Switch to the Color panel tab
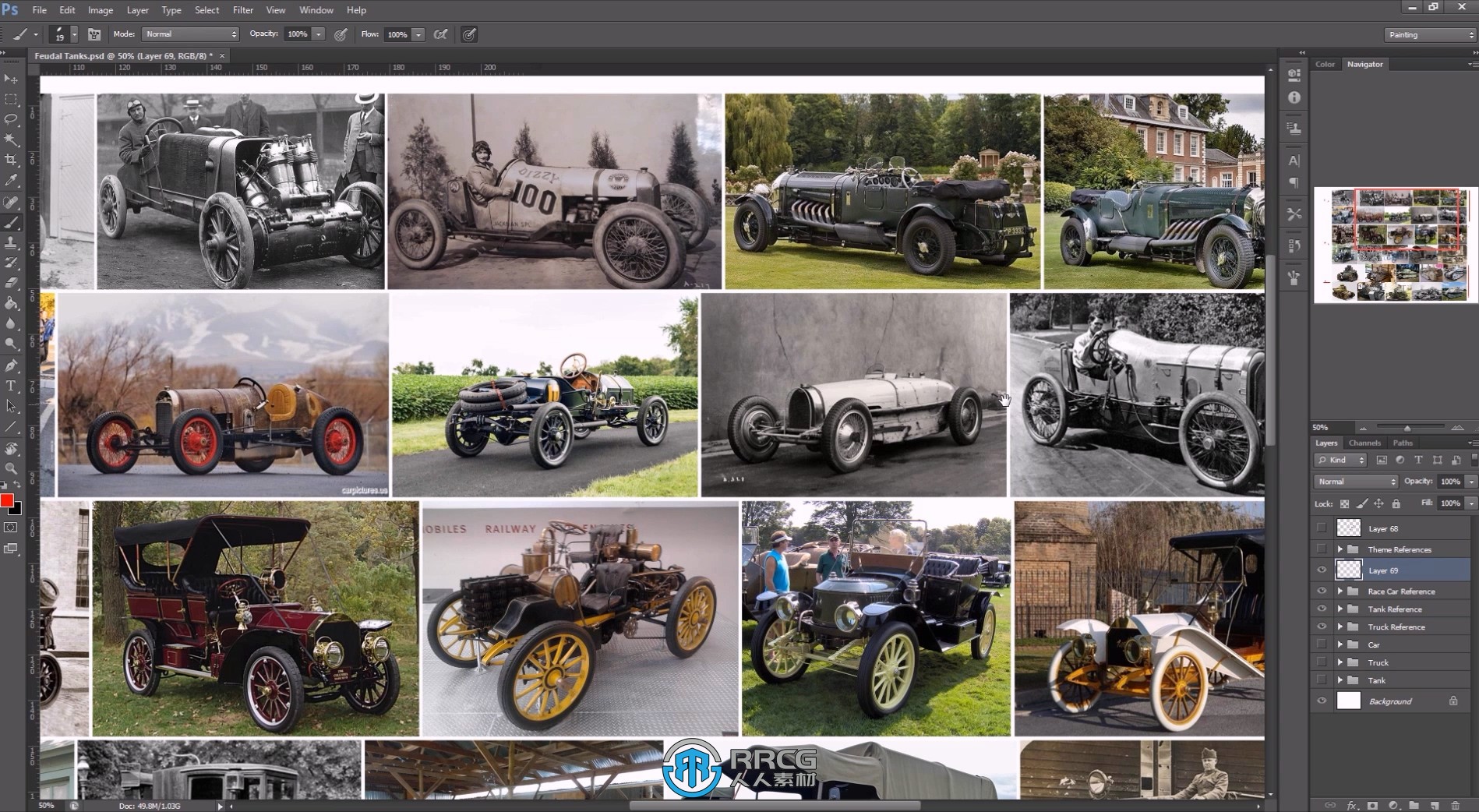Viewport: 1479px width, 812px height. (1325, 64)
